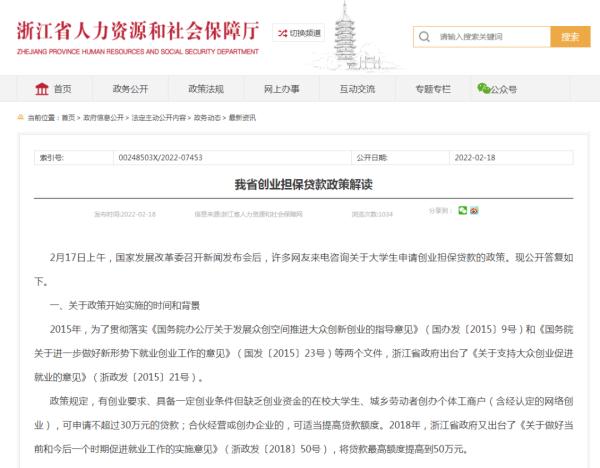The image size is (600, 468).
Task: Open the 政务公开 menu
Action: pos(130,89)
